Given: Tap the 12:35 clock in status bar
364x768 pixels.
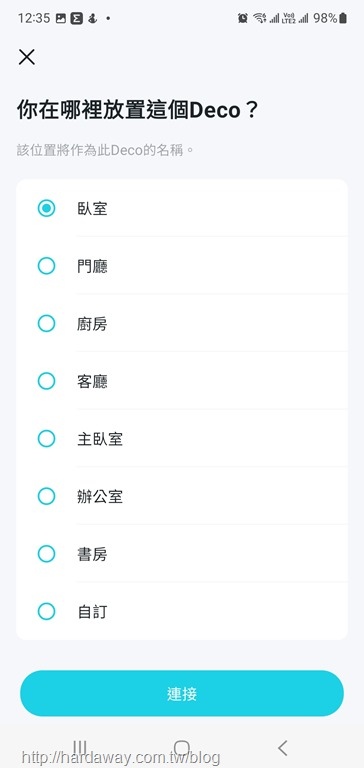Looking at the screenshot, I should click(34, 19).
